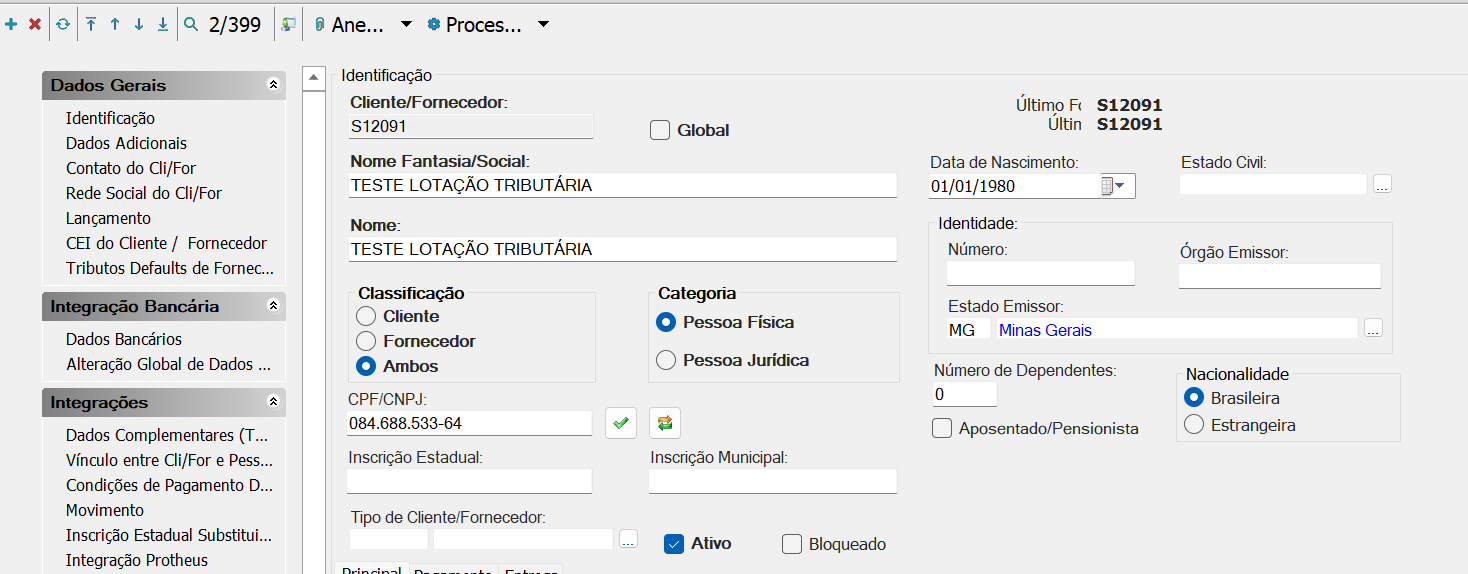Switch to the Pagamento tab
Viewport: 1468px width, 574px height.
pyautogui.click(x=453, y=570)
